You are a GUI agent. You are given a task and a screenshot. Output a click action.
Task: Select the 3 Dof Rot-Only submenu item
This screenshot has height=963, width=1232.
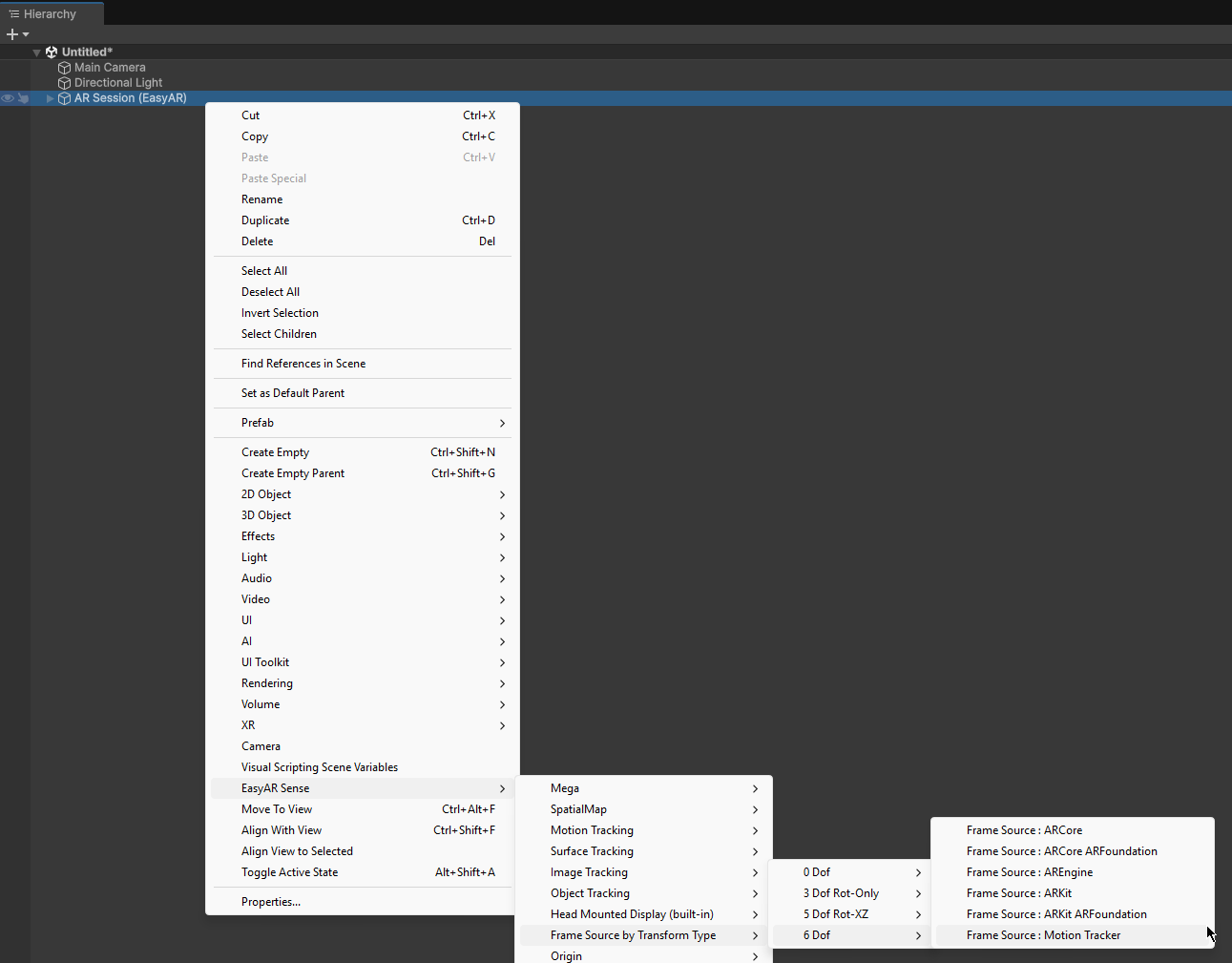click(841, 893)
